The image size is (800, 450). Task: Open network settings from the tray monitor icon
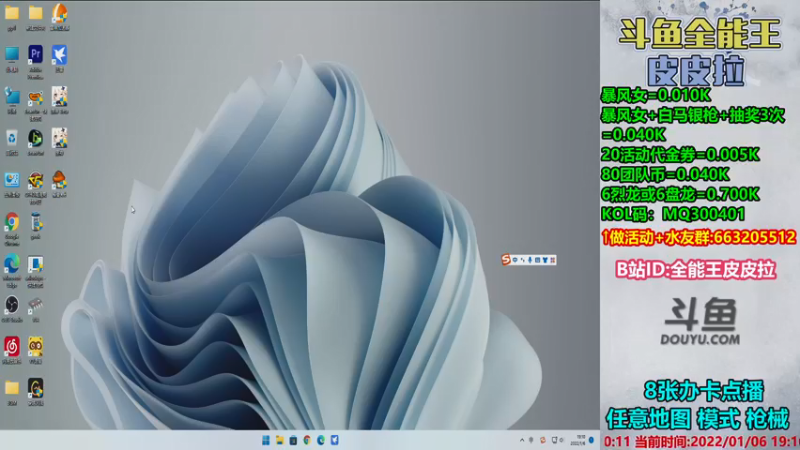554,440
